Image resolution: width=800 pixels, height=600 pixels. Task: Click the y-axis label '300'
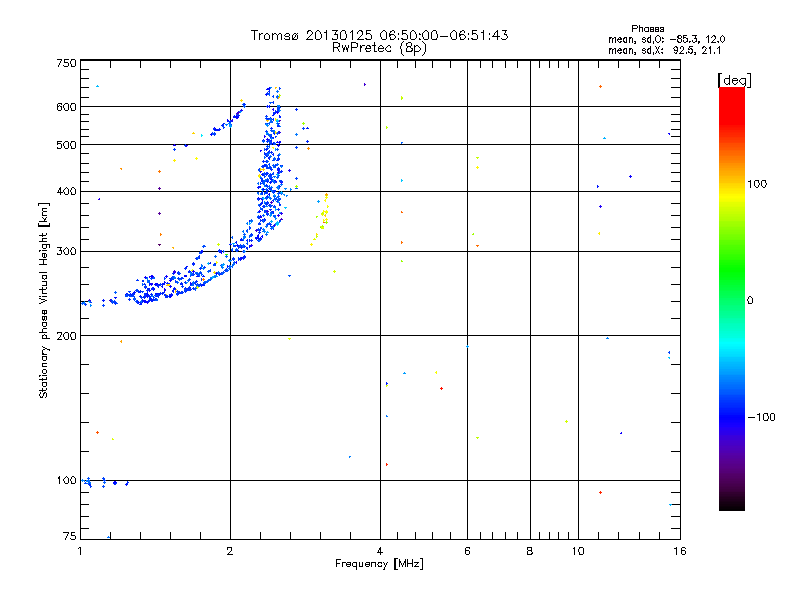pos(66,251)
